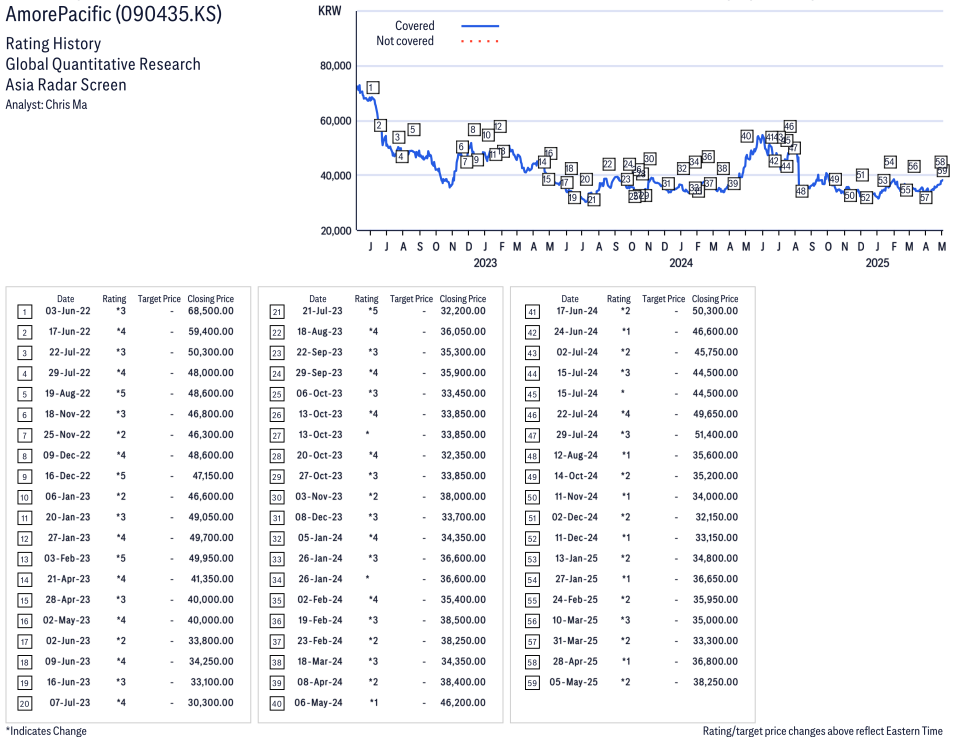Click chart marker 48 after August drop
Viewport: 954px width, 737px height.
801,191
